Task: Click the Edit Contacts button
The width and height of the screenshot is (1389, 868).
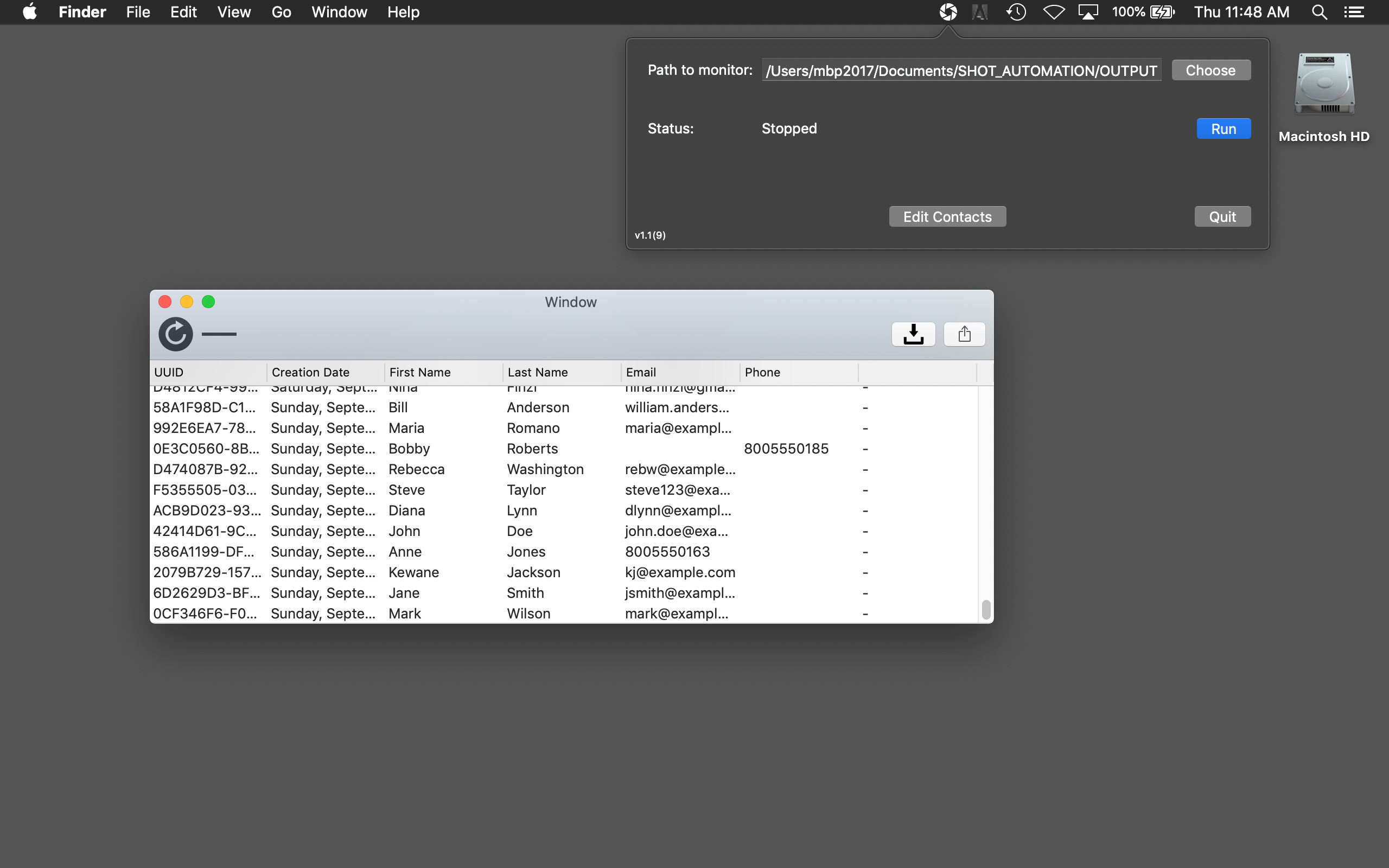Action: click(x=947, y=216)
